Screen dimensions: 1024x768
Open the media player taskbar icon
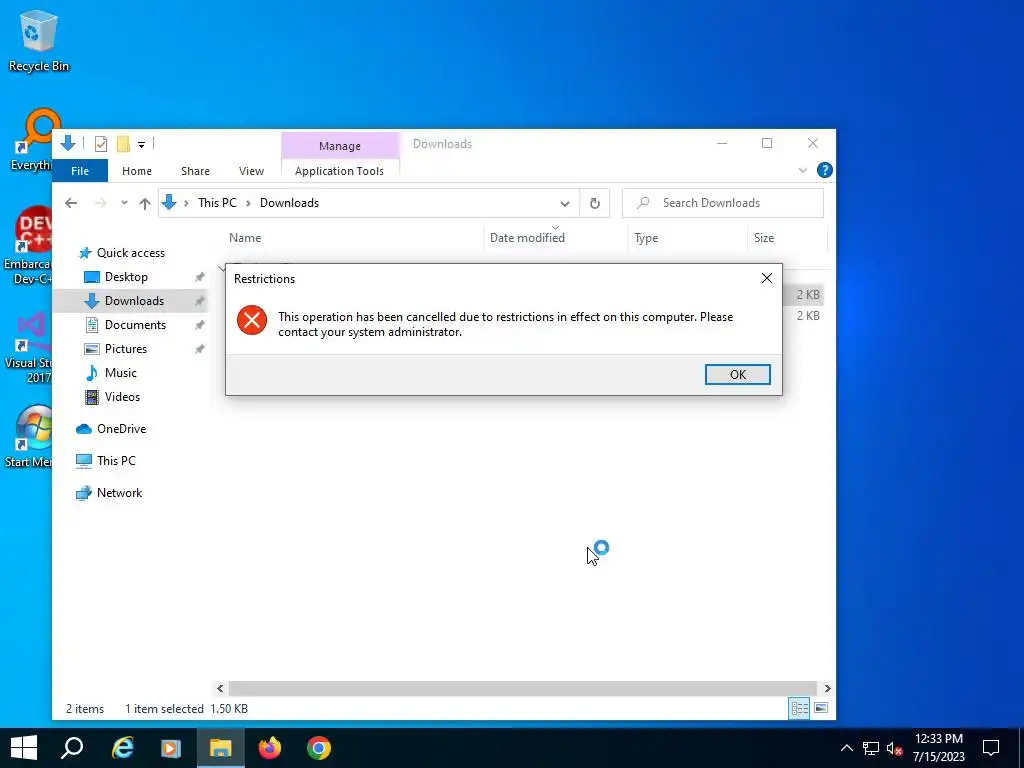pyautogui.click(x=171, y=748)
